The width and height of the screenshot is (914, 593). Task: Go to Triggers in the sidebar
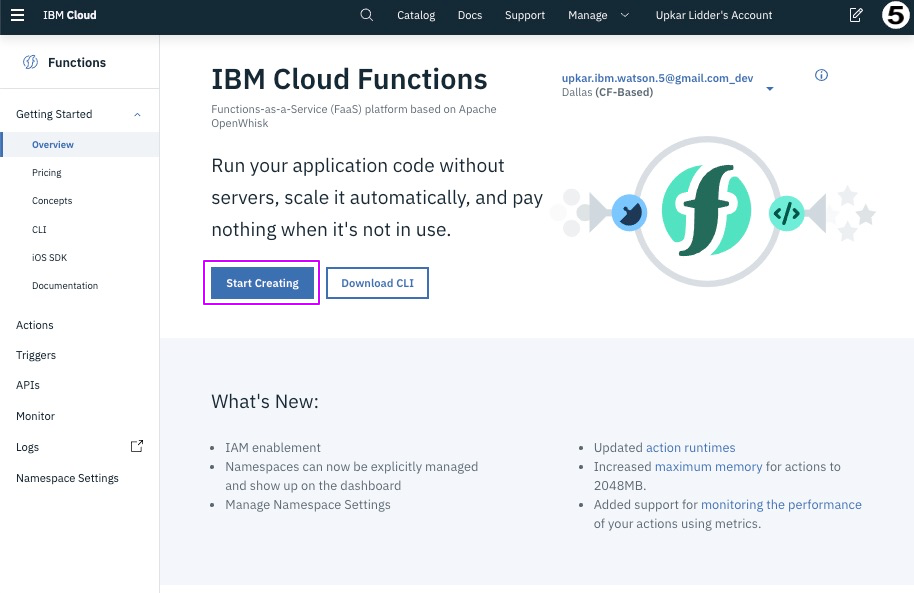point(36,355)
